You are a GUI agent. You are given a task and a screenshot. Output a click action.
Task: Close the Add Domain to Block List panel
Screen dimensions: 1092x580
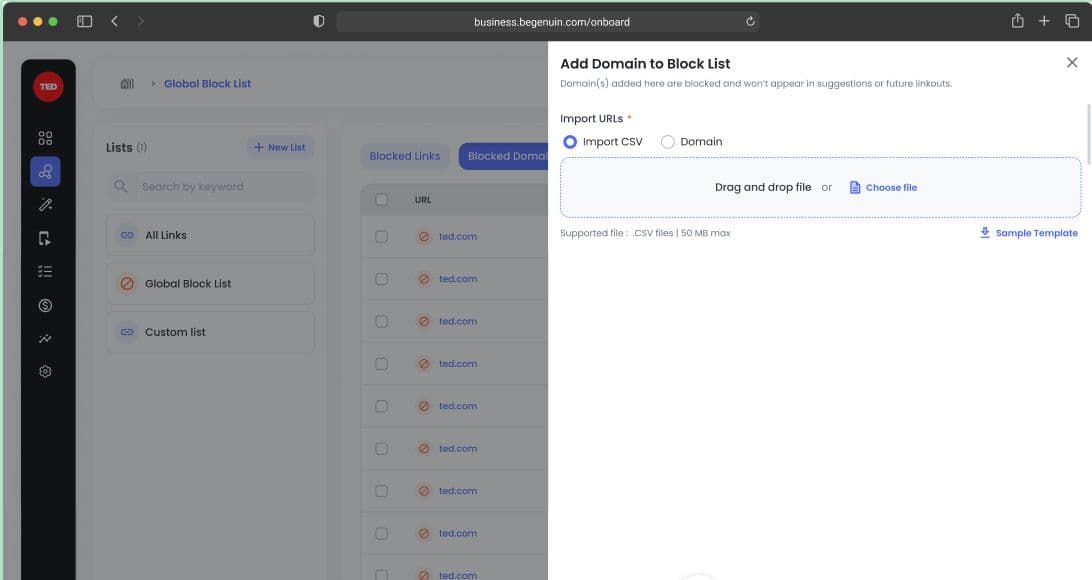1072,63
